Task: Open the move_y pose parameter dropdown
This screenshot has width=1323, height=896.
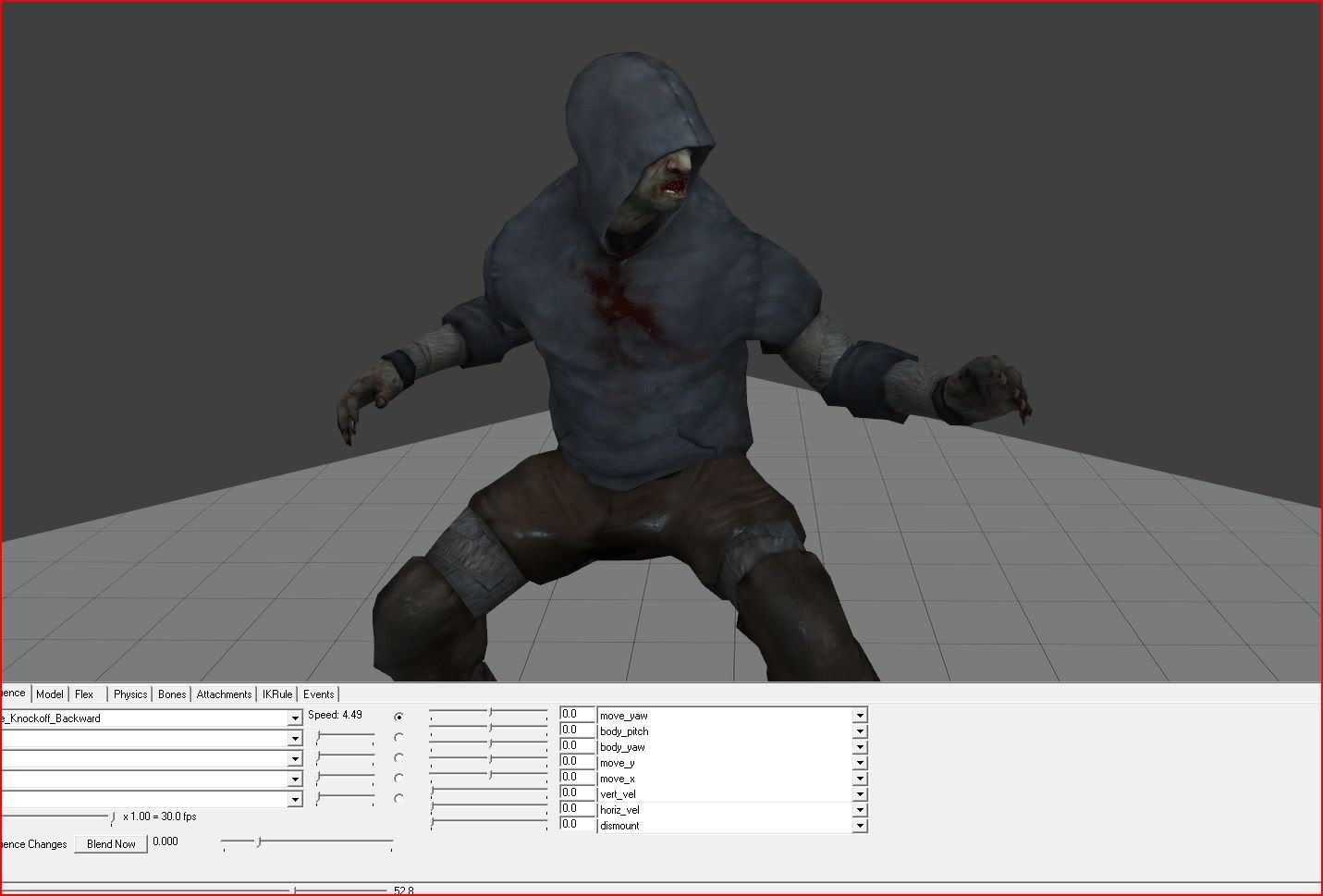Action: pos(860,763)
